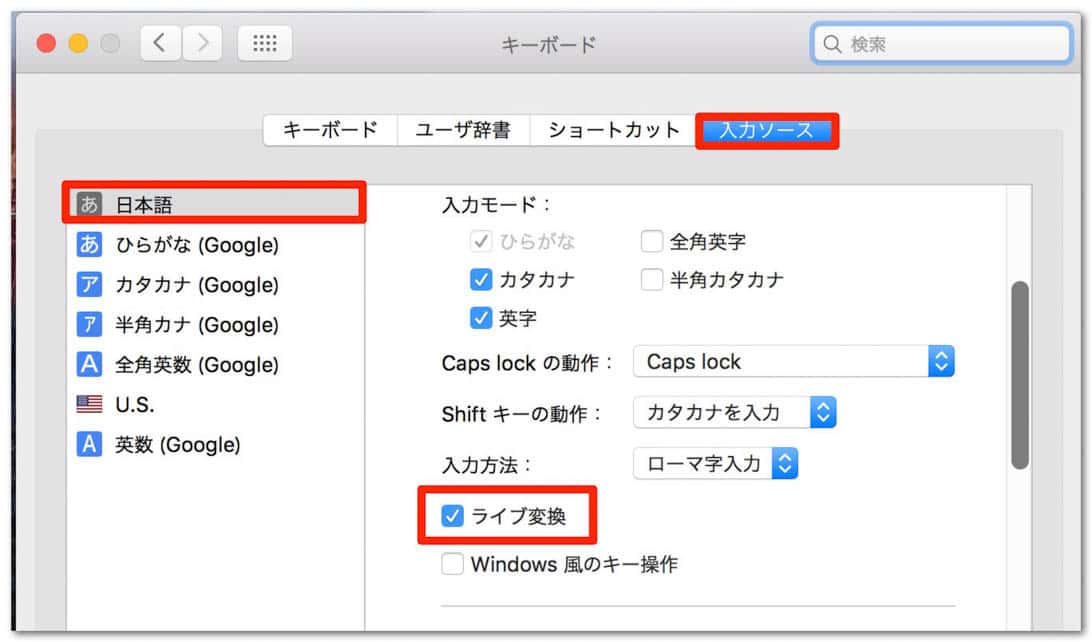Open the Shift キーの動作 dropdown
The width and height of the screenshot is (1092, 642).
pos(734,412)
